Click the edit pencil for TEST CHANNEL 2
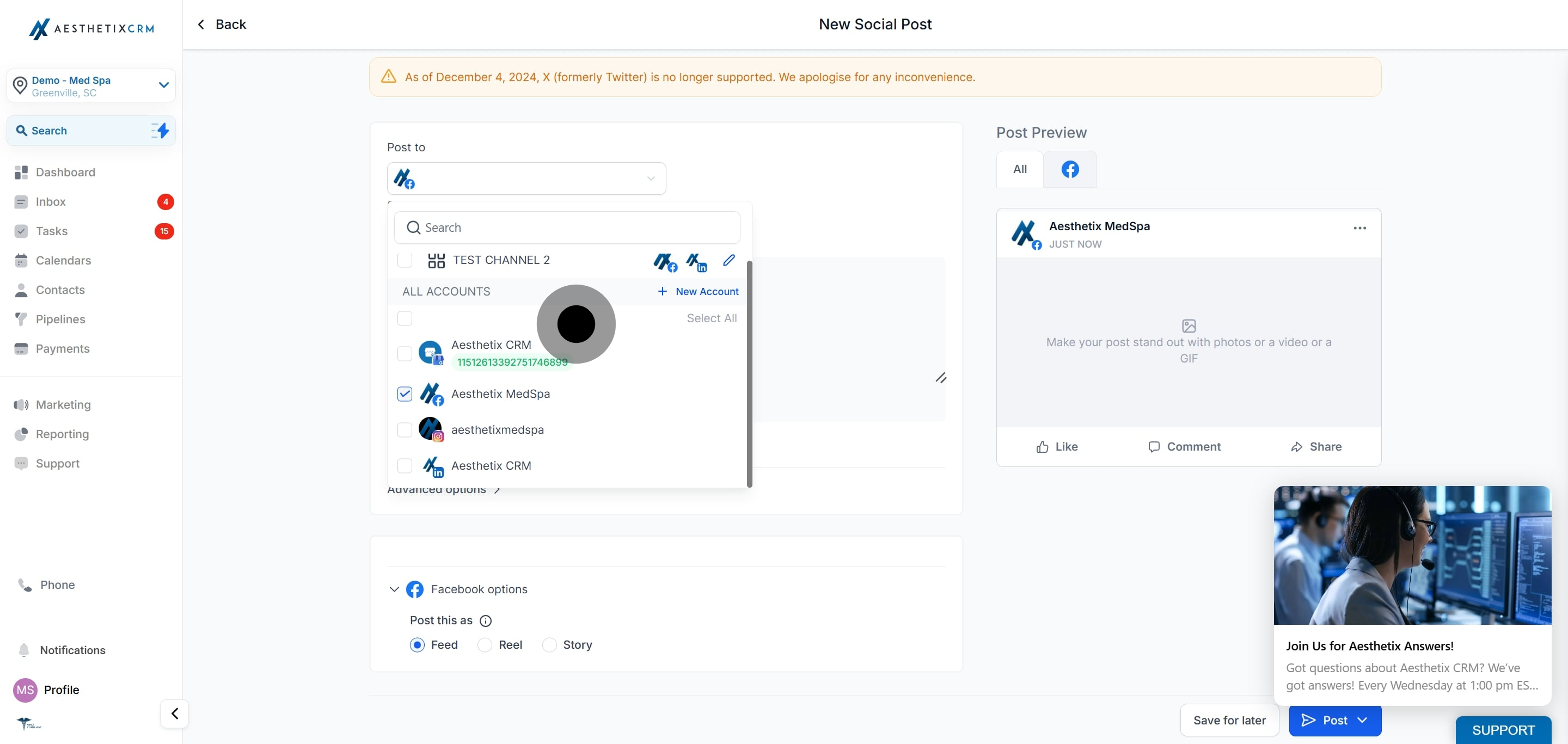This screenshot has width=1568, height=744. (x=728, y=260)
